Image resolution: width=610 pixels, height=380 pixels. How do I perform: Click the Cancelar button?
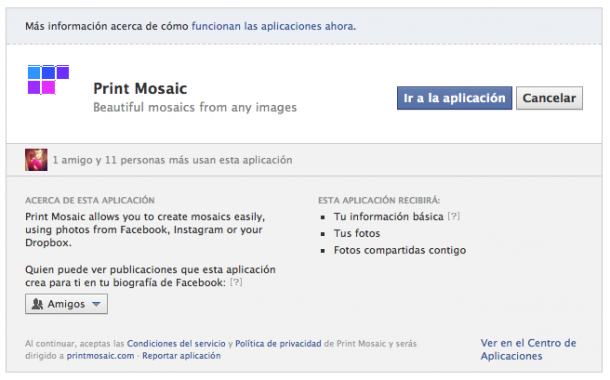[549, 98]
